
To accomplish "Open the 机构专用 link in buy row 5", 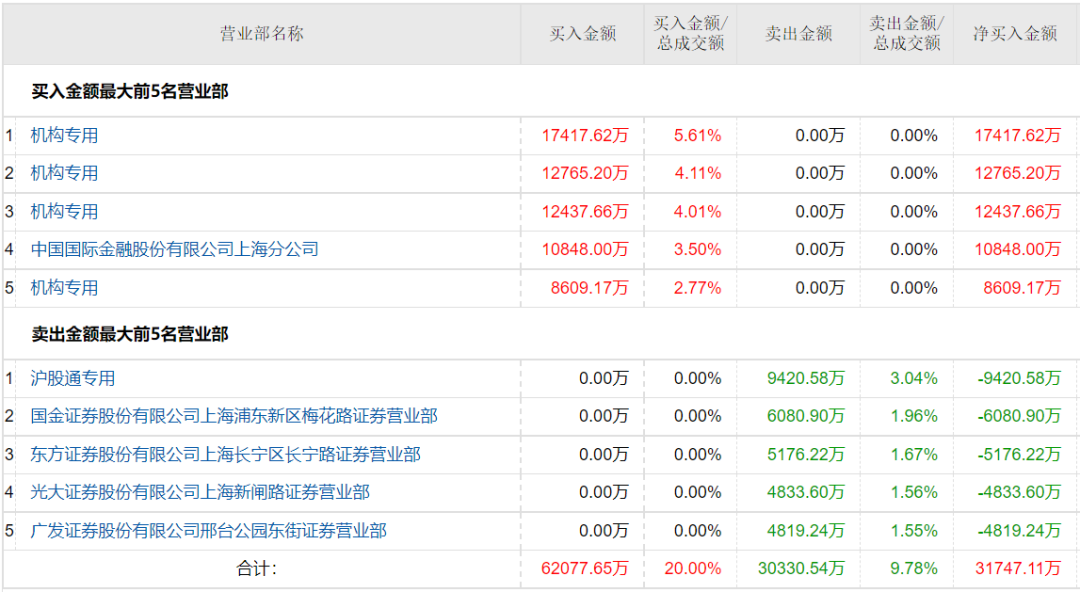I will (64, 287).
